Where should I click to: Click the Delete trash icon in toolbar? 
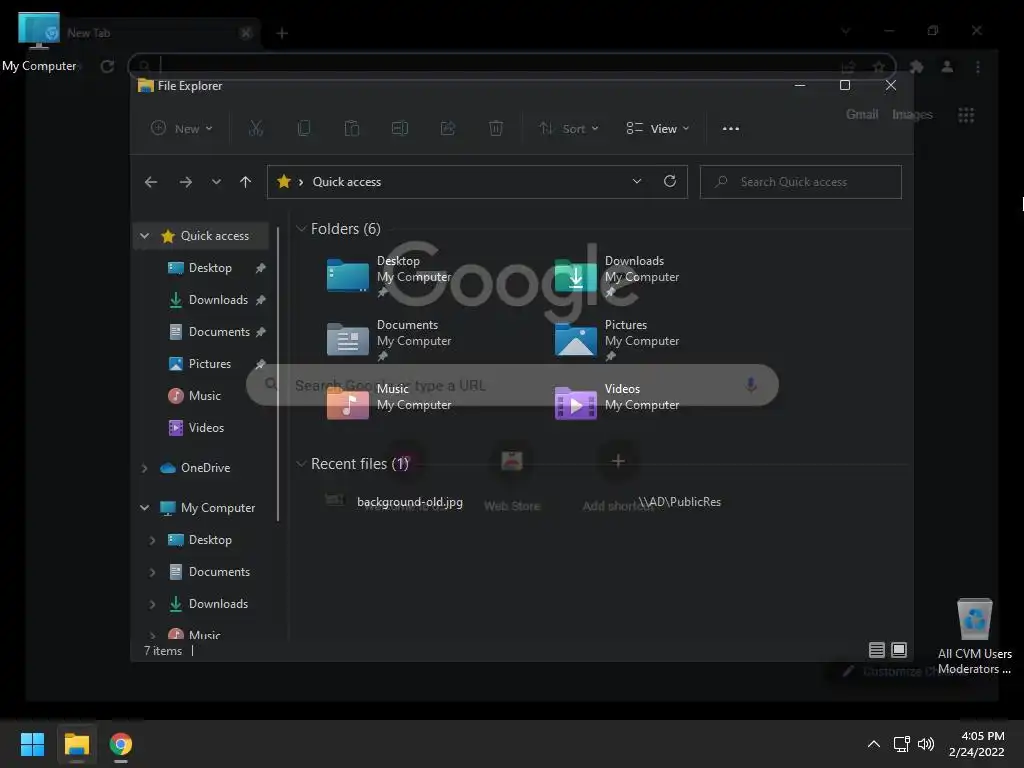tap(496, 128)
